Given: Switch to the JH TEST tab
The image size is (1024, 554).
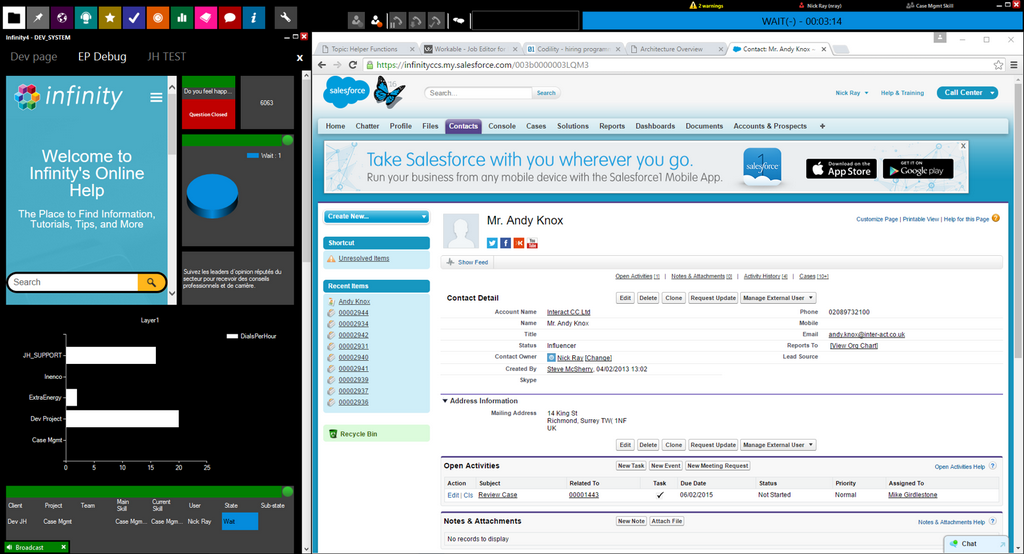Looking at the screenshot, I should (167, 57).
